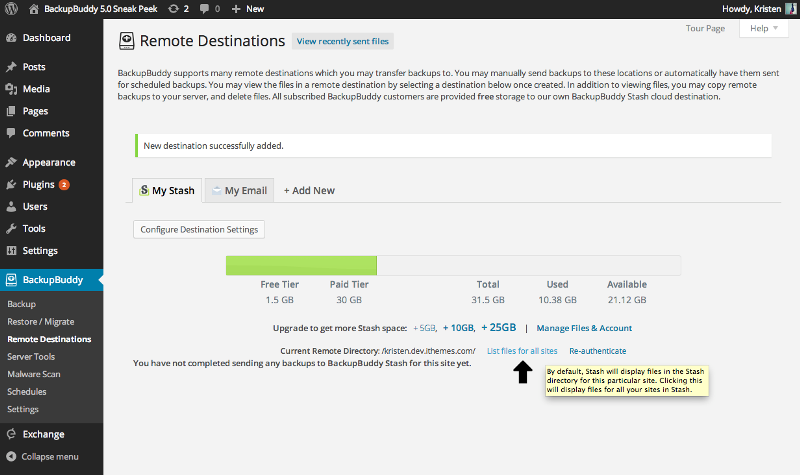
Task: Open the Comments menu
Action: point(46,133)
